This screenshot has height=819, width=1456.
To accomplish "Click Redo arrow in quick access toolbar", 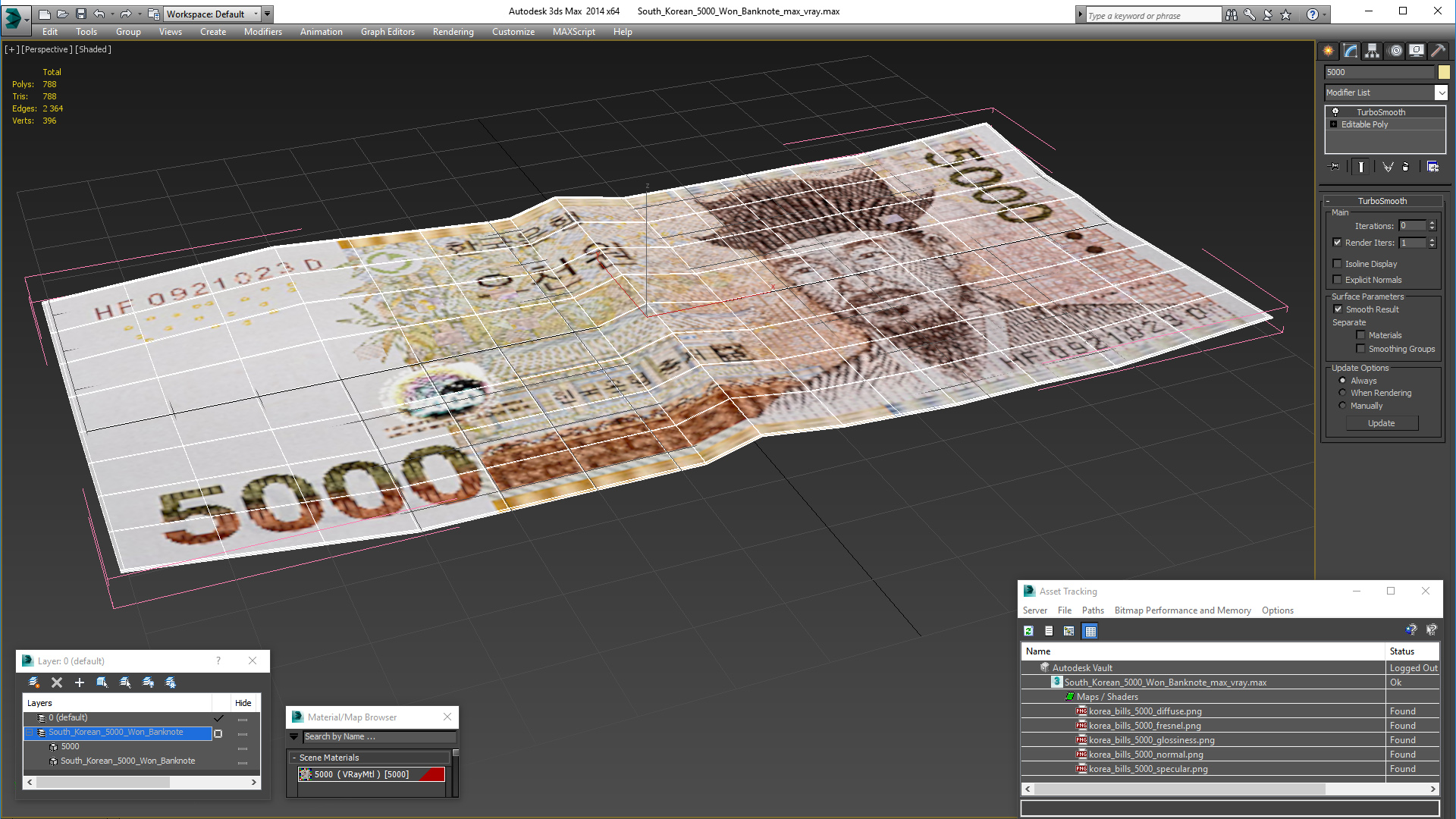I will click(126, 14).
